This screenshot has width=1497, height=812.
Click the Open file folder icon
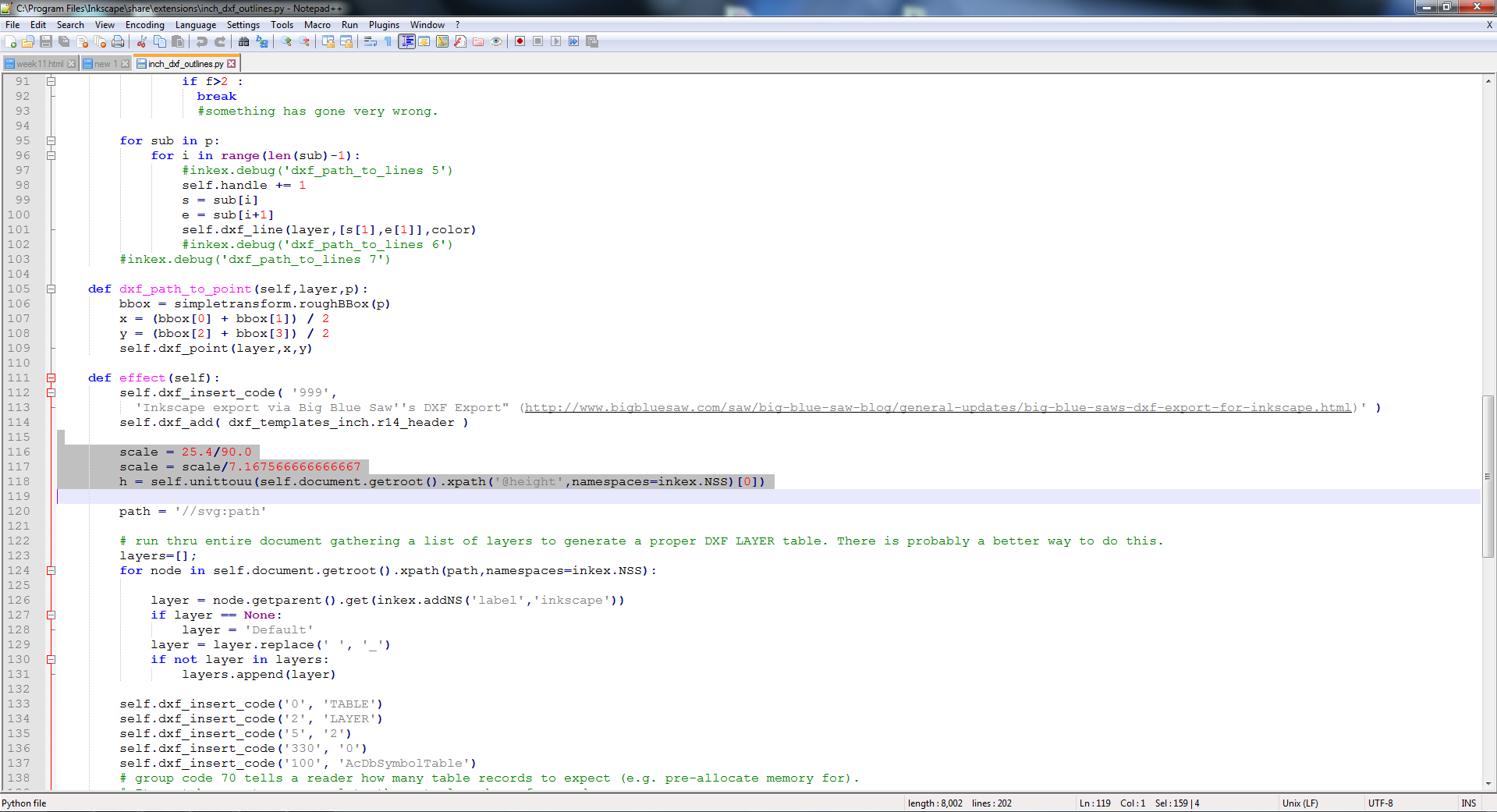[x=28, y=41]
